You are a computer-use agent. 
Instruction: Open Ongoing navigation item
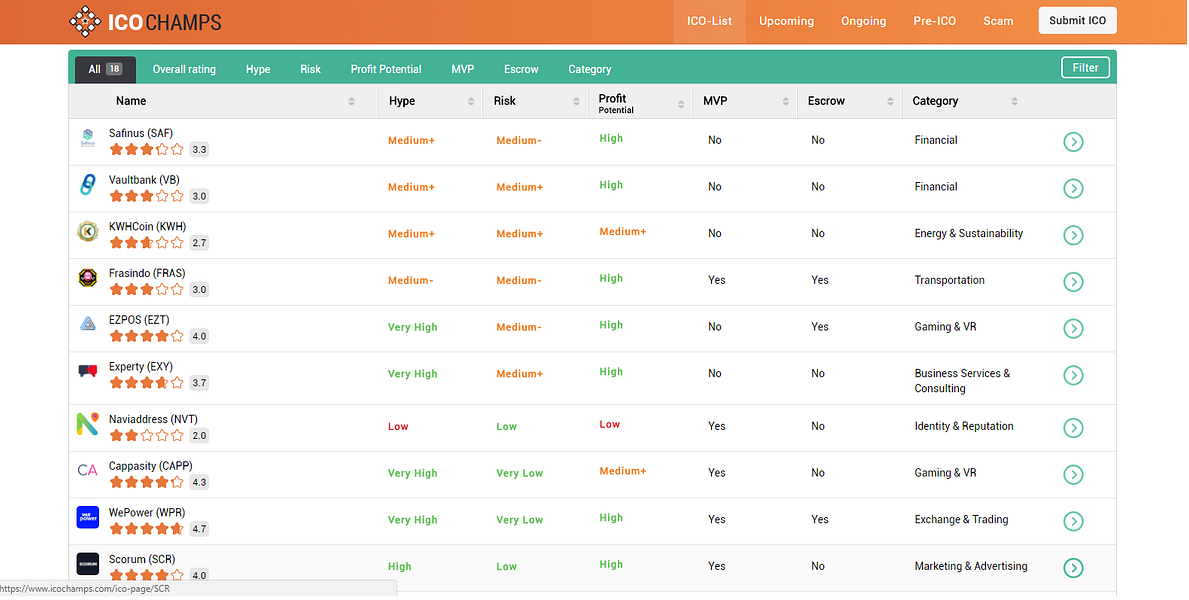[x=864, y=21]
